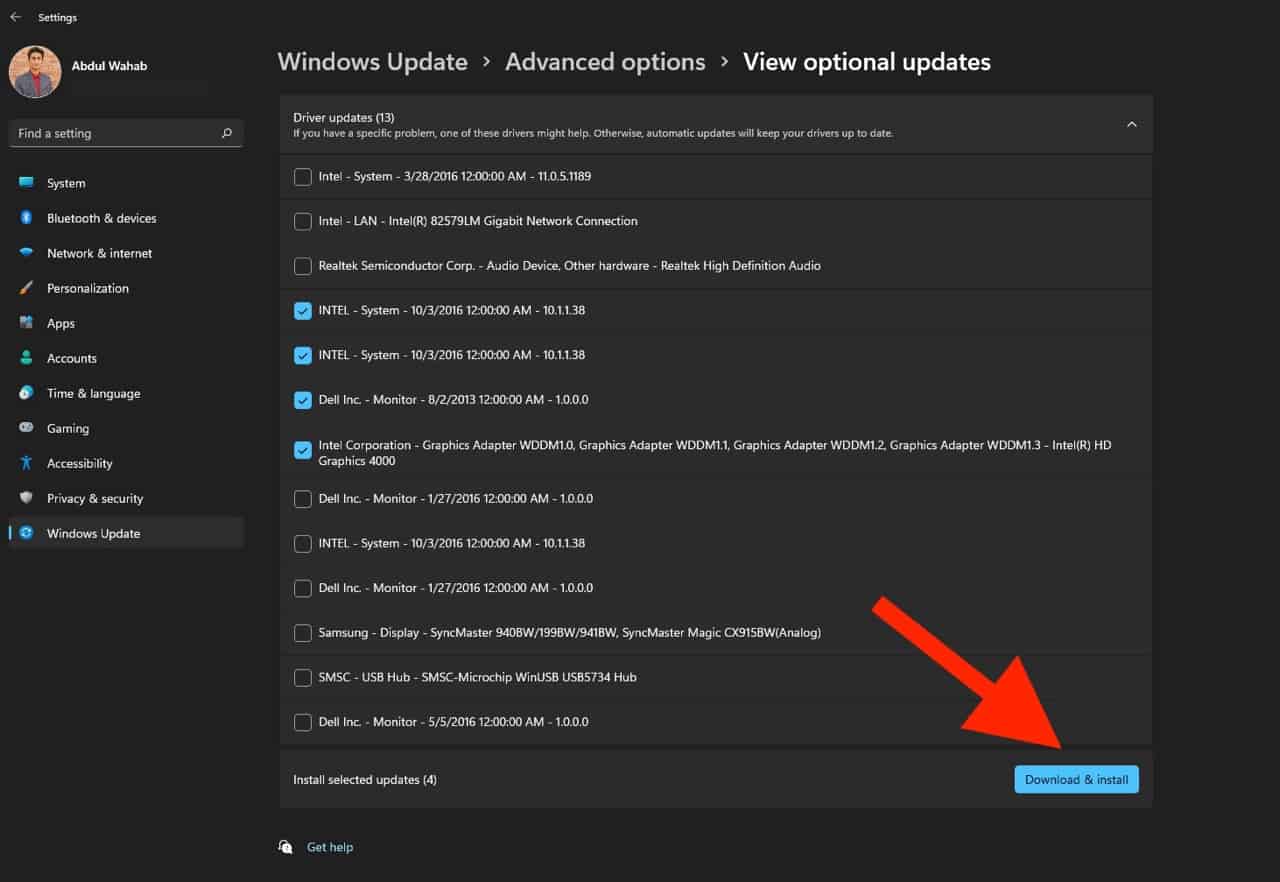Select the Gaming controller icon

27,428
